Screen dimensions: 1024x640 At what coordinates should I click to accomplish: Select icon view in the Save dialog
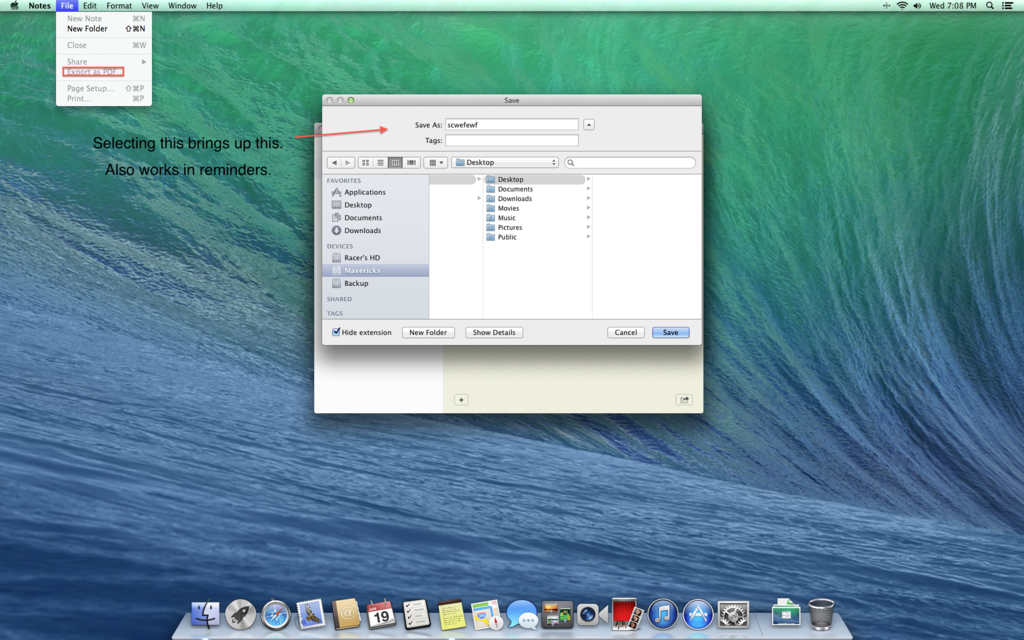click(x=366, y=162)
